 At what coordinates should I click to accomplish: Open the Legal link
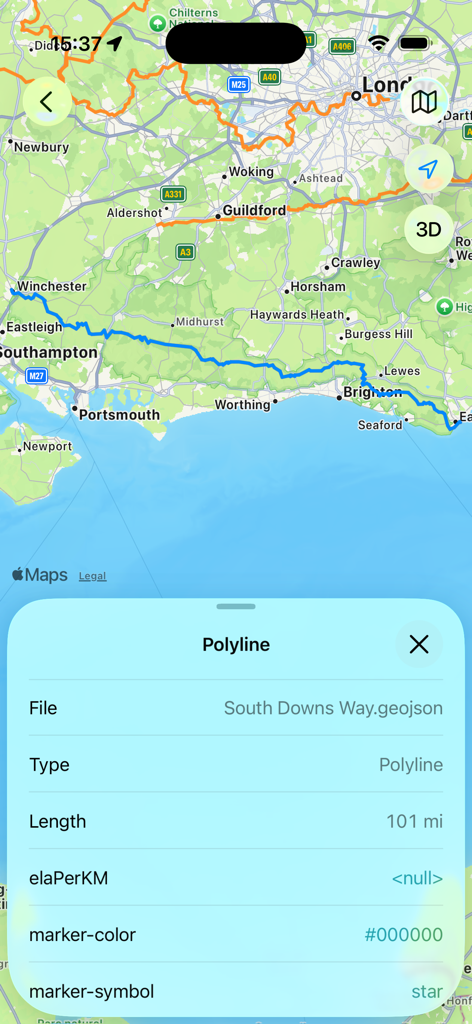[93, 577]
